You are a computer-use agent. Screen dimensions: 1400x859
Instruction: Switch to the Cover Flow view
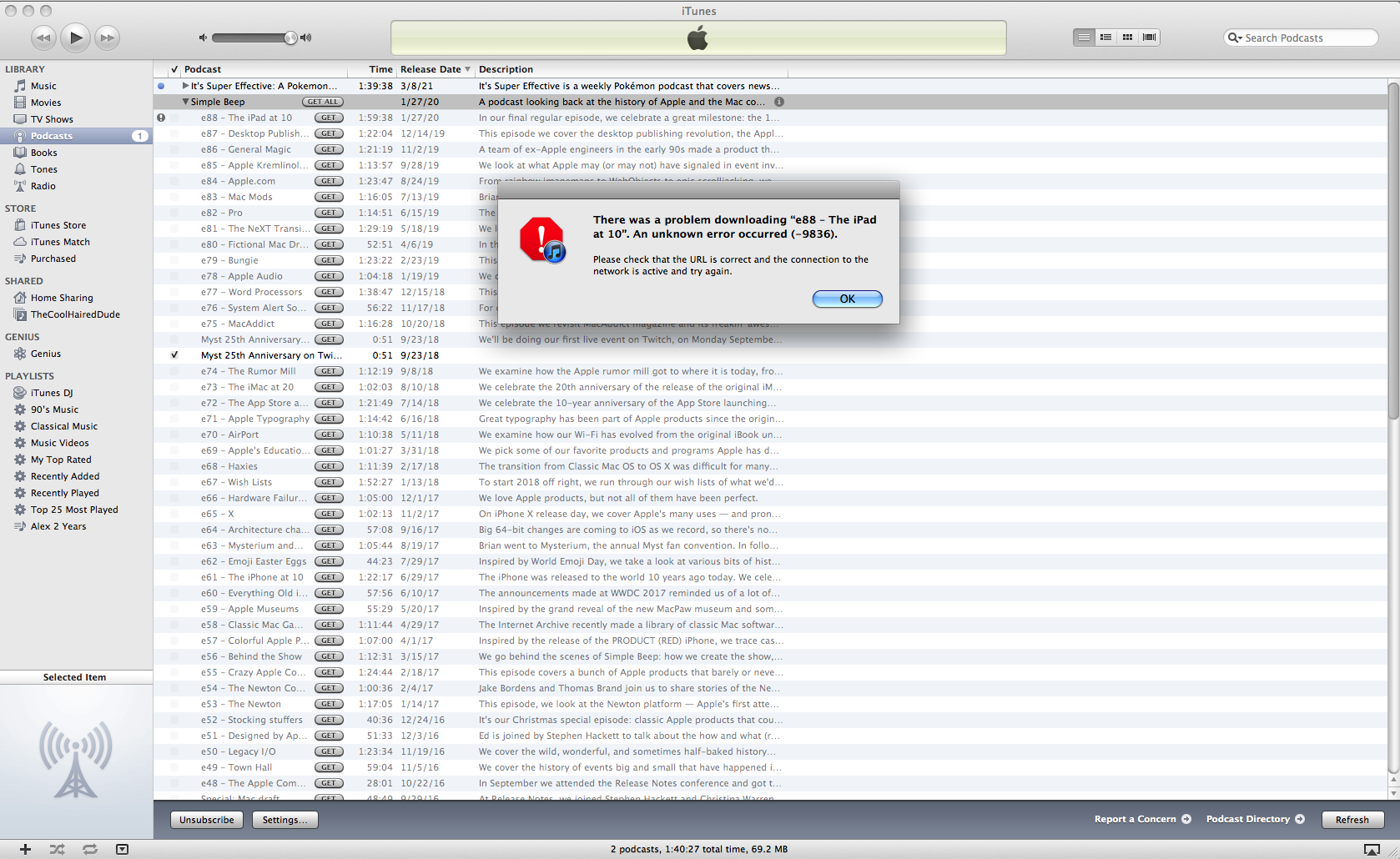click(x=1149, y=38)
